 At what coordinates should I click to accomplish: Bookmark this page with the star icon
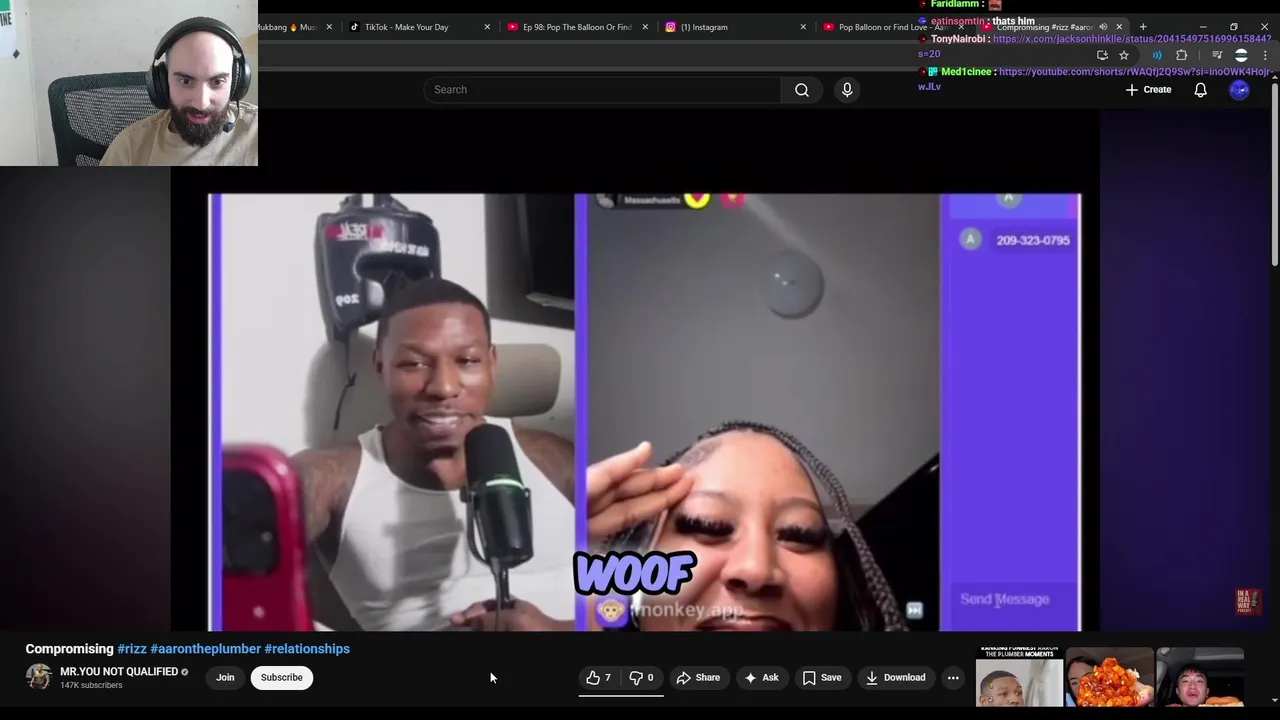point(1124,55)
